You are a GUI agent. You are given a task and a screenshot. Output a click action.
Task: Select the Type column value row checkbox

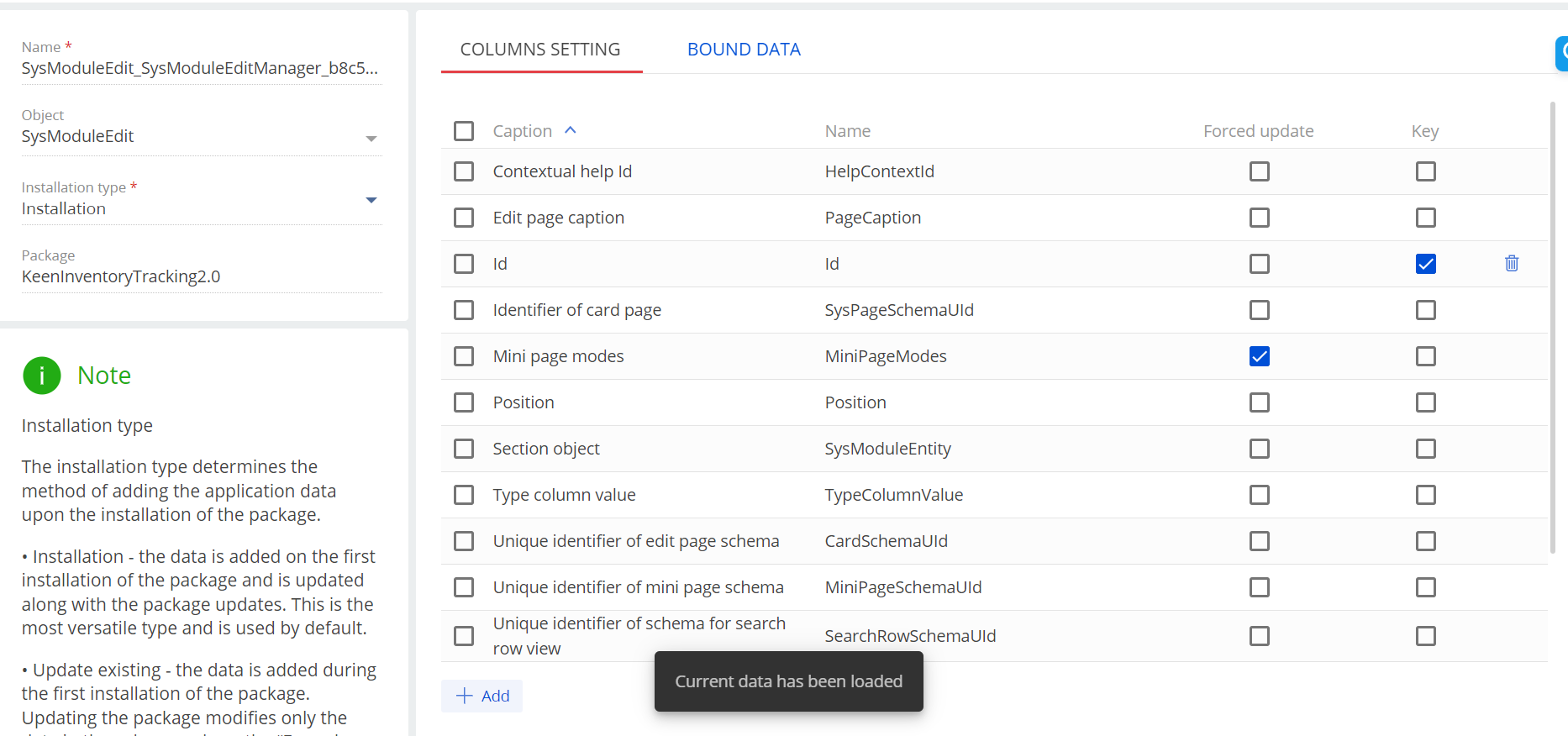[464, 495]
